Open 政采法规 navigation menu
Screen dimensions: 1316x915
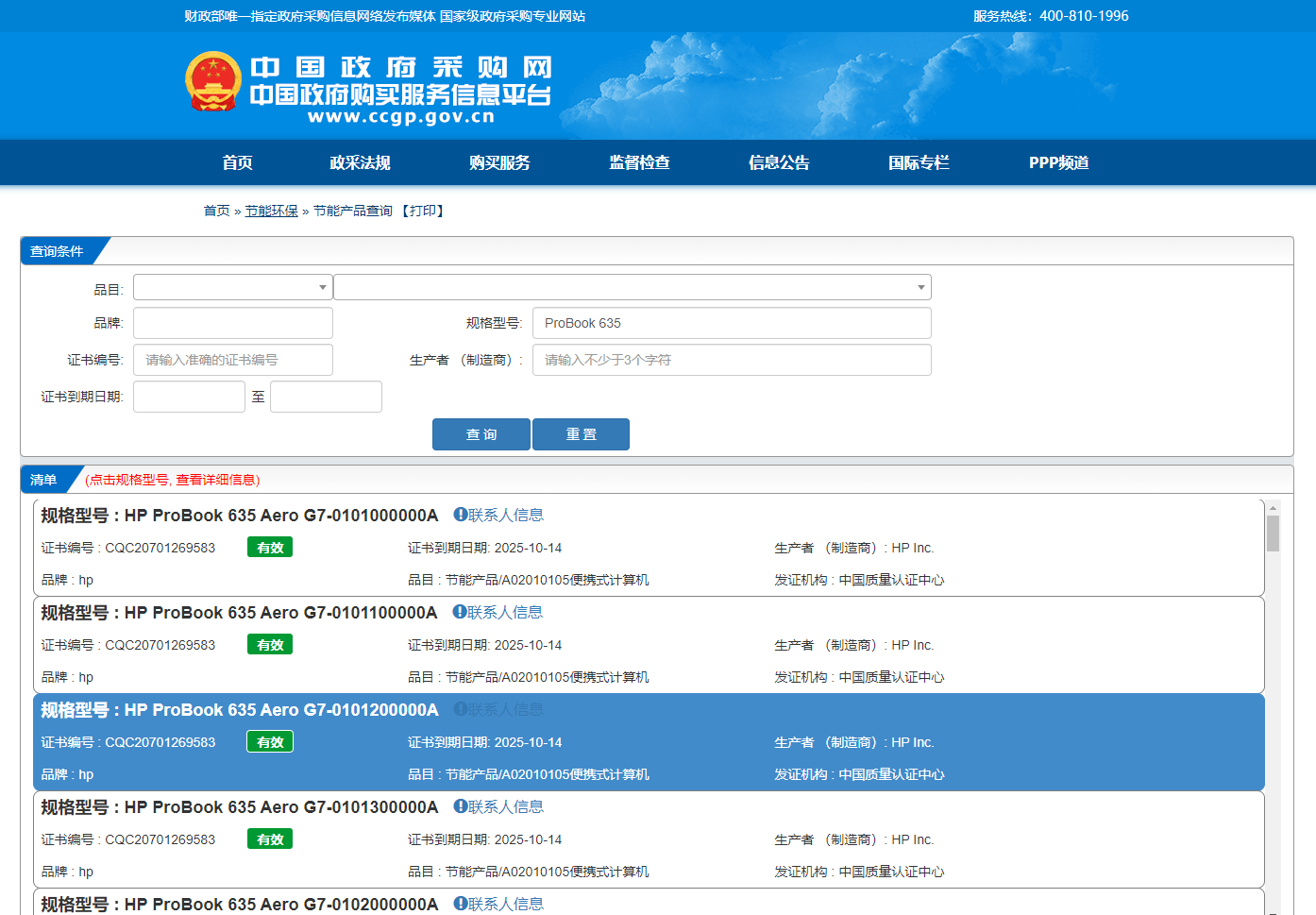coord(360,162)
